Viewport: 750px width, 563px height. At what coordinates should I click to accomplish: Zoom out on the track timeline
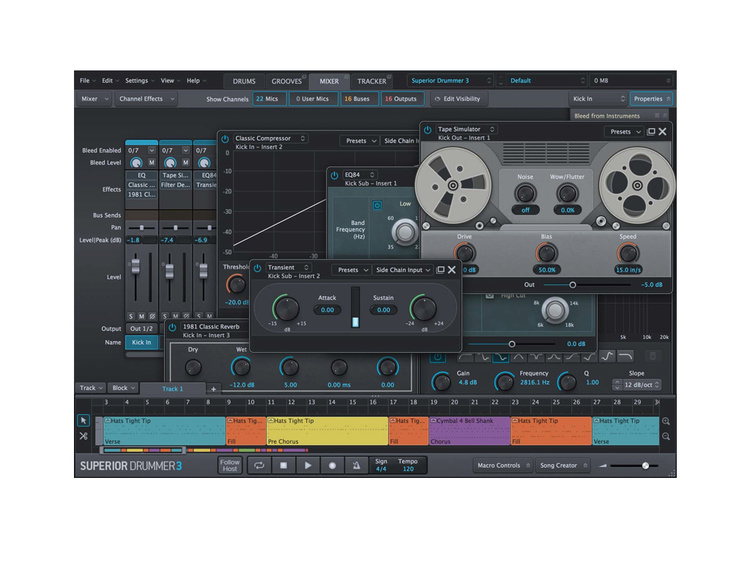click(x=666, y=436)
